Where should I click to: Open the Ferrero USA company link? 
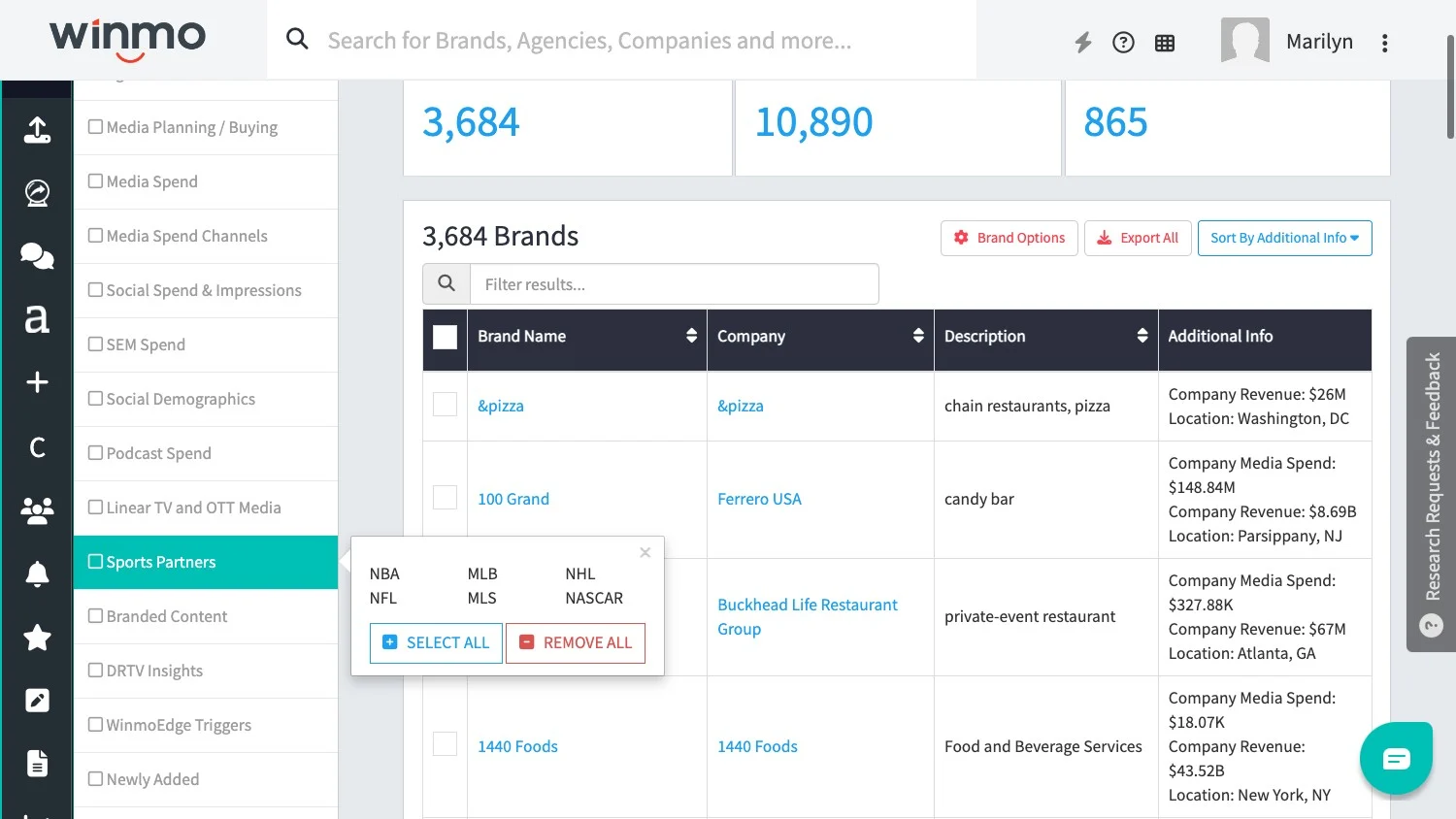[x=759, y=499]
